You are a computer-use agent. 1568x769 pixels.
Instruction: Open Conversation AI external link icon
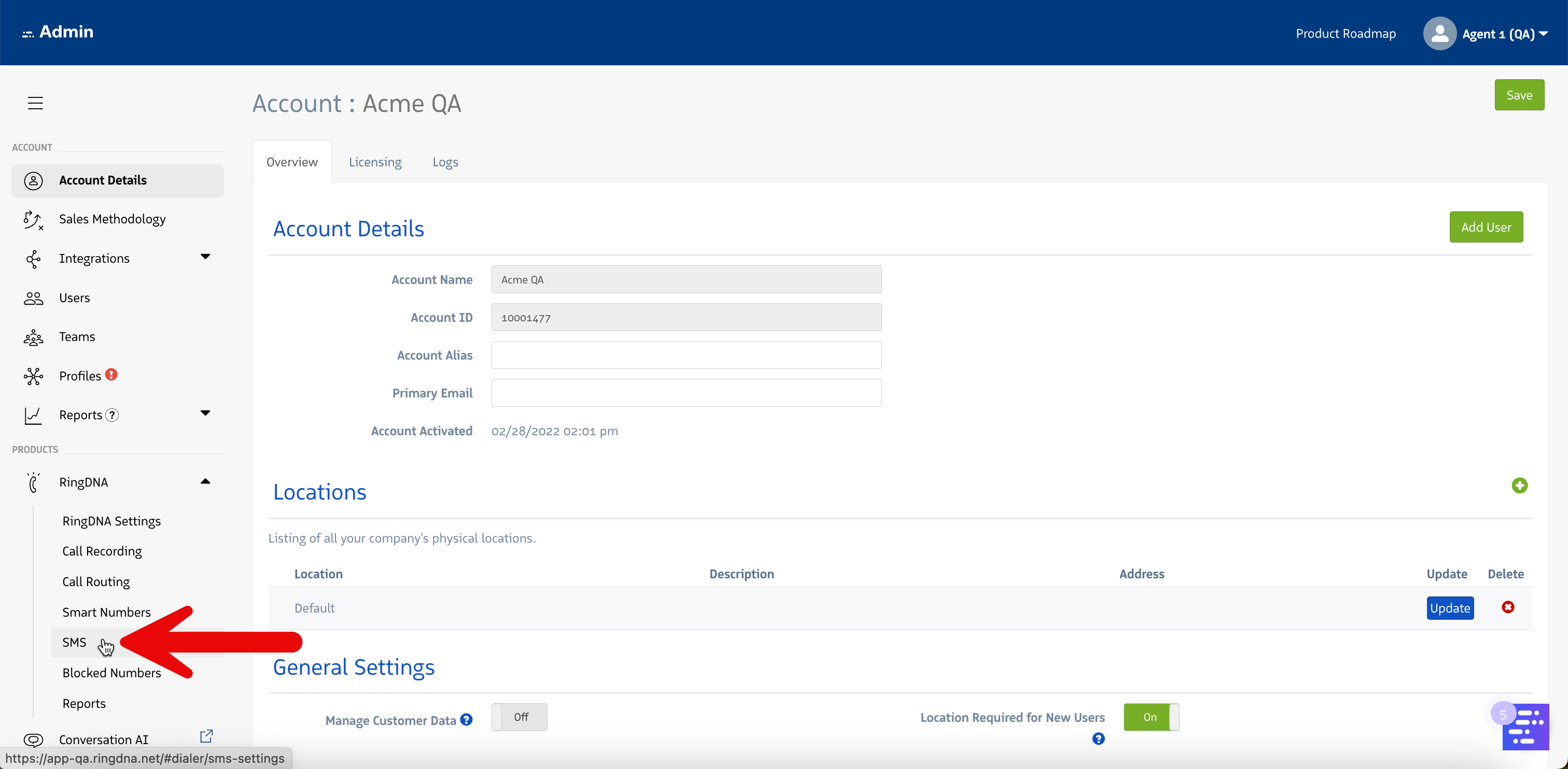pos(206,736)
